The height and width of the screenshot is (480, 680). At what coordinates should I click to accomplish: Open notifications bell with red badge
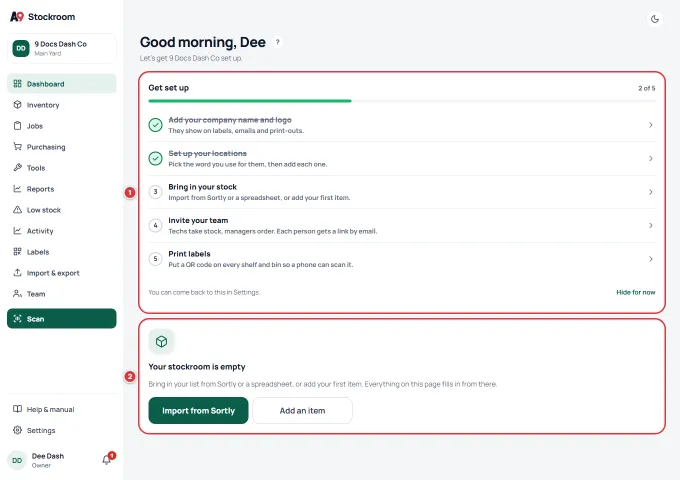tap(107, 459)
